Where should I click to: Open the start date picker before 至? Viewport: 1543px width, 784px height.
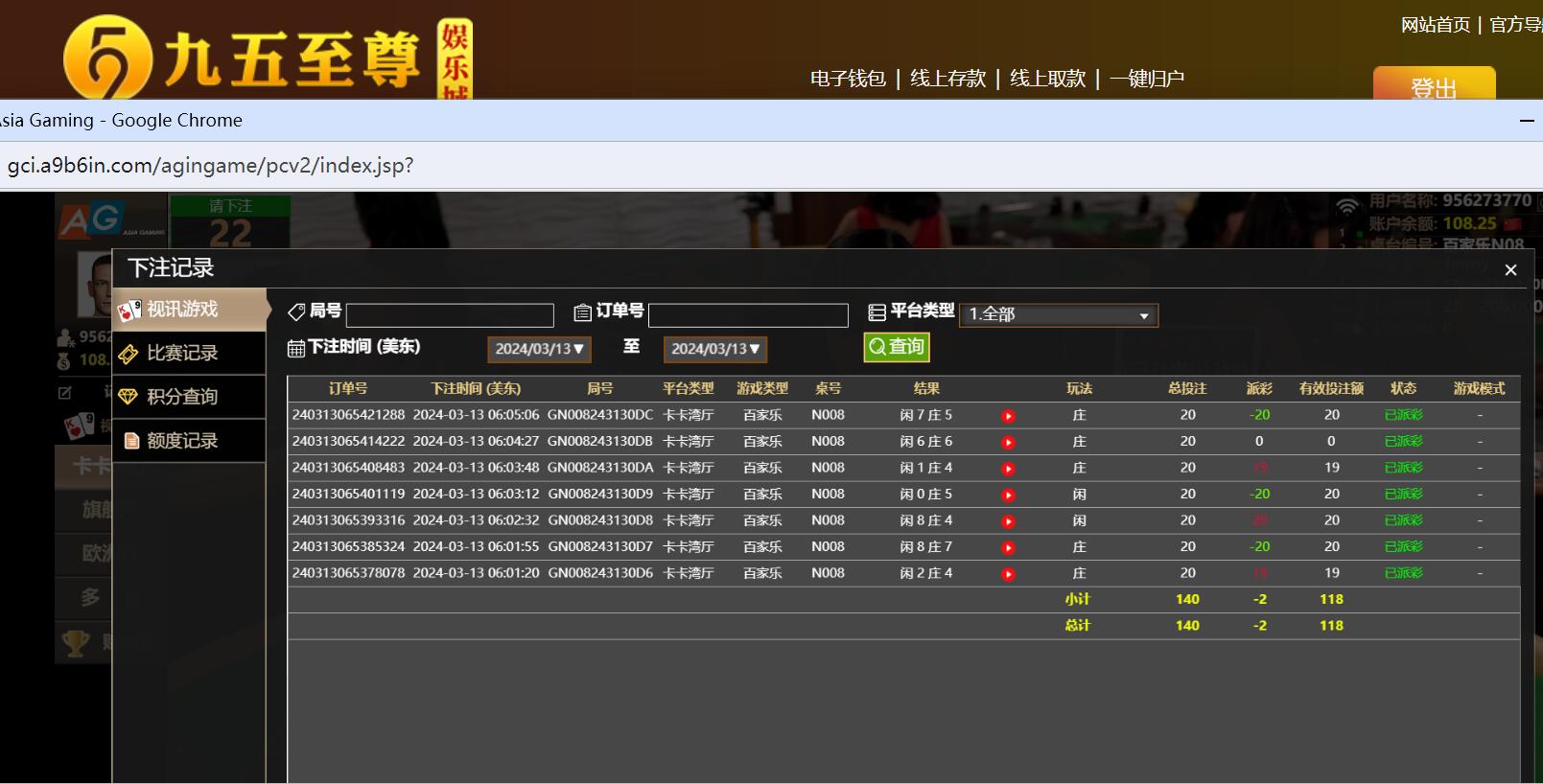539,349
